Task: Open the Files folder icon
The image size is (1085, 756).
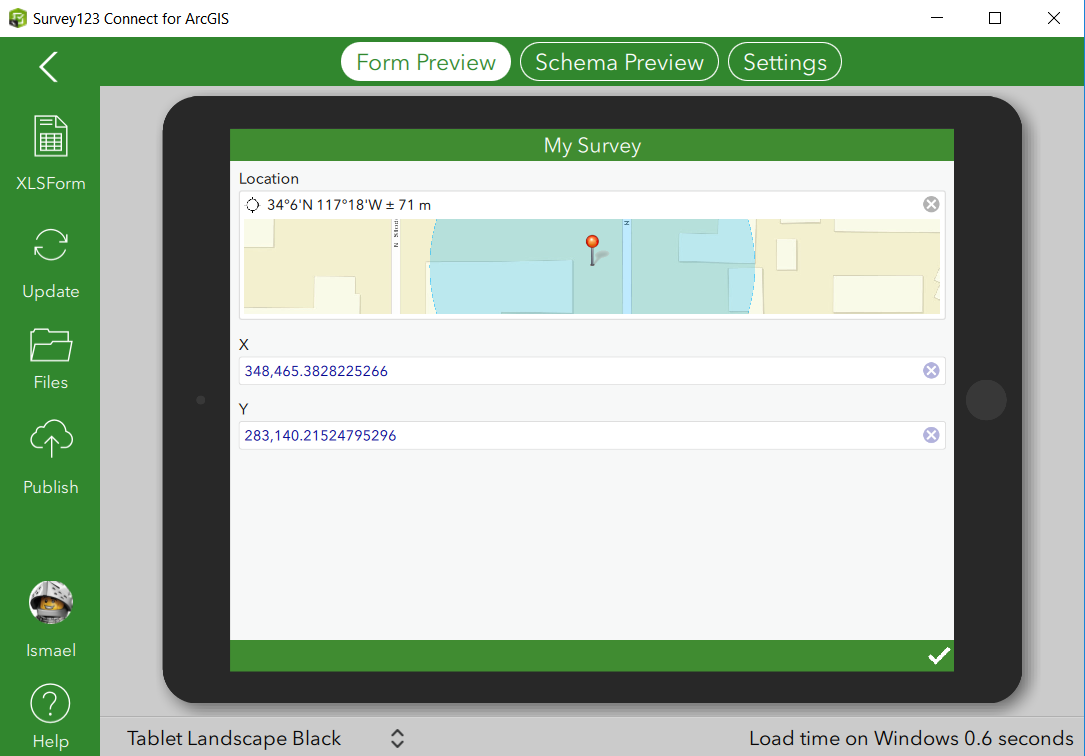Action: [51, 345]
